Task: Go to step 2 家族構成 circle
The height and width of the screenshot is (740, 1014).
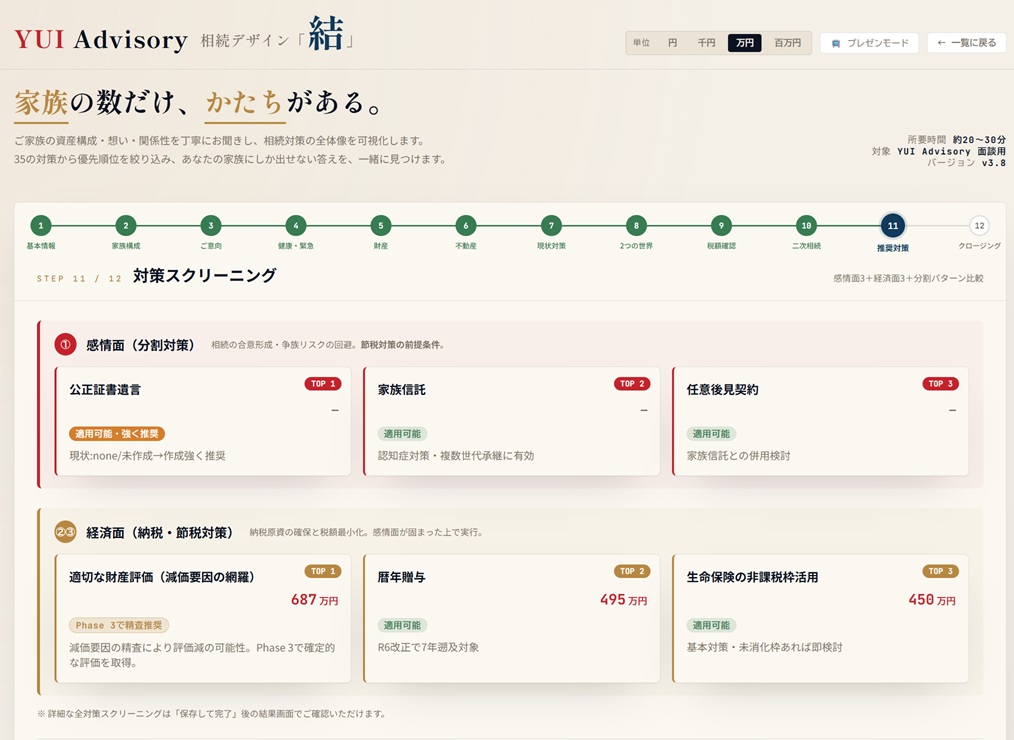Action: point(125,226)
